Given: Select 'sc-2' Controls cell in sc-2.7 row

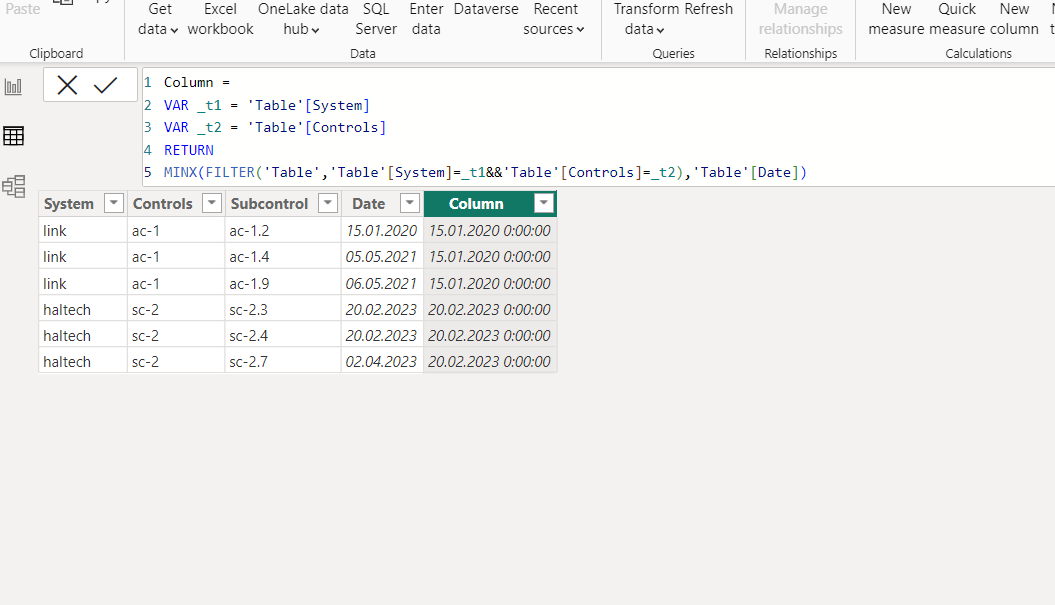Looking at the screenshot, I should (x=176, y=361).
